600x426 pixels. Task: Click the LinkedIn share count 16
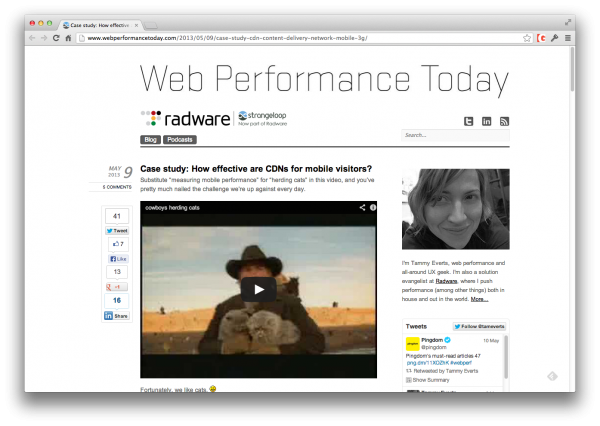click(117, 300)
